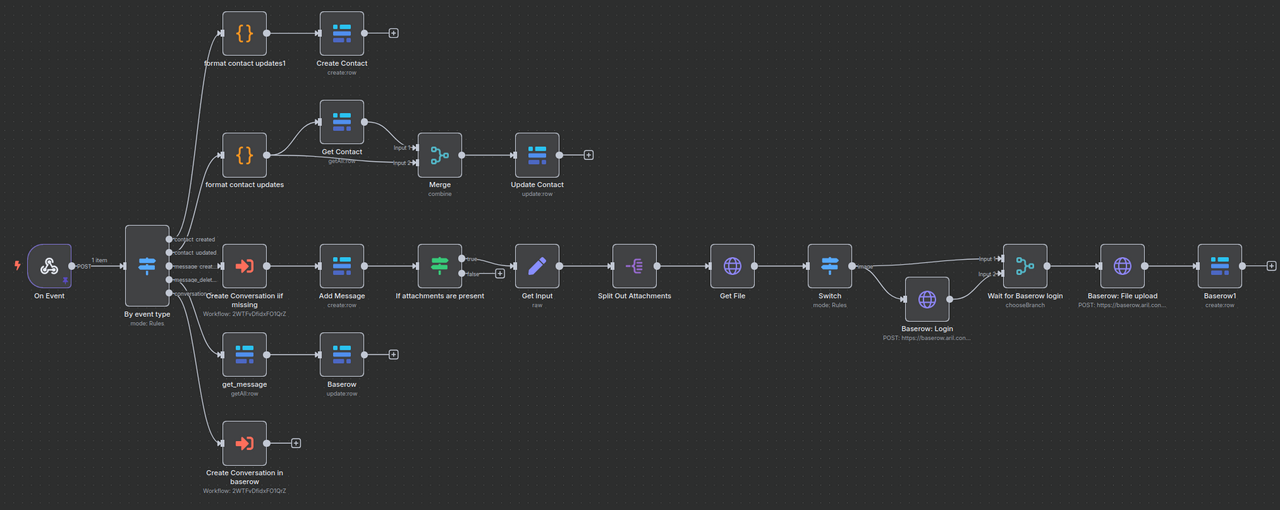Click the lightning bolt trigger icon
This screenshot has width=1280, height=510.
16,266
